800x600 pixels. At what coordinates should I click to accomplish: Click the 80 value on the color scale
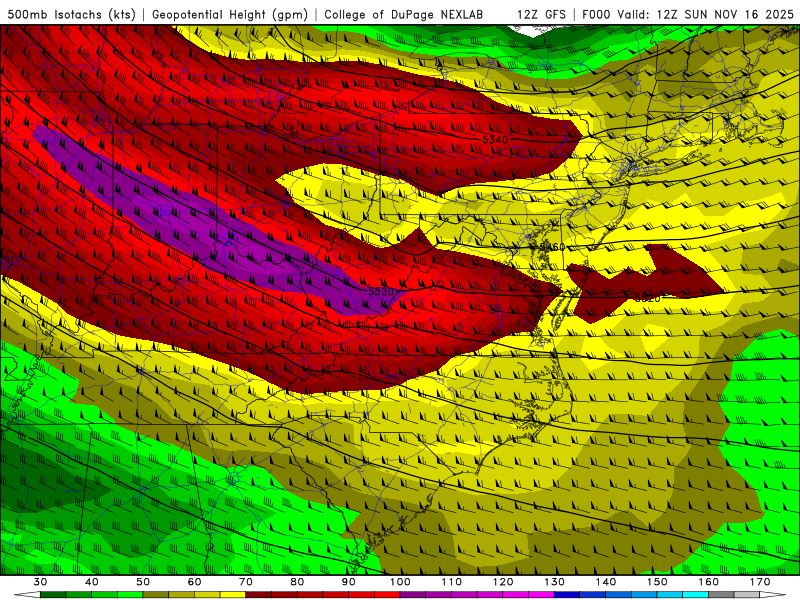(x=297, y=582)
